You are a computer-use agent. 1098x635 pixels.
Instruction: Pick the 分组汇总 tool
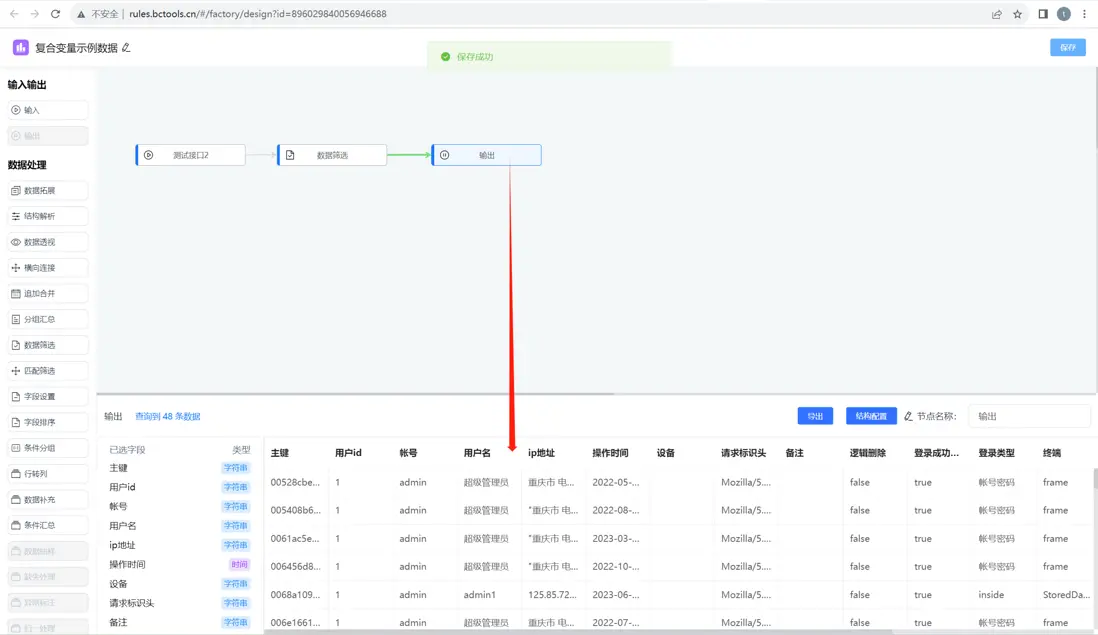[48, 319]
